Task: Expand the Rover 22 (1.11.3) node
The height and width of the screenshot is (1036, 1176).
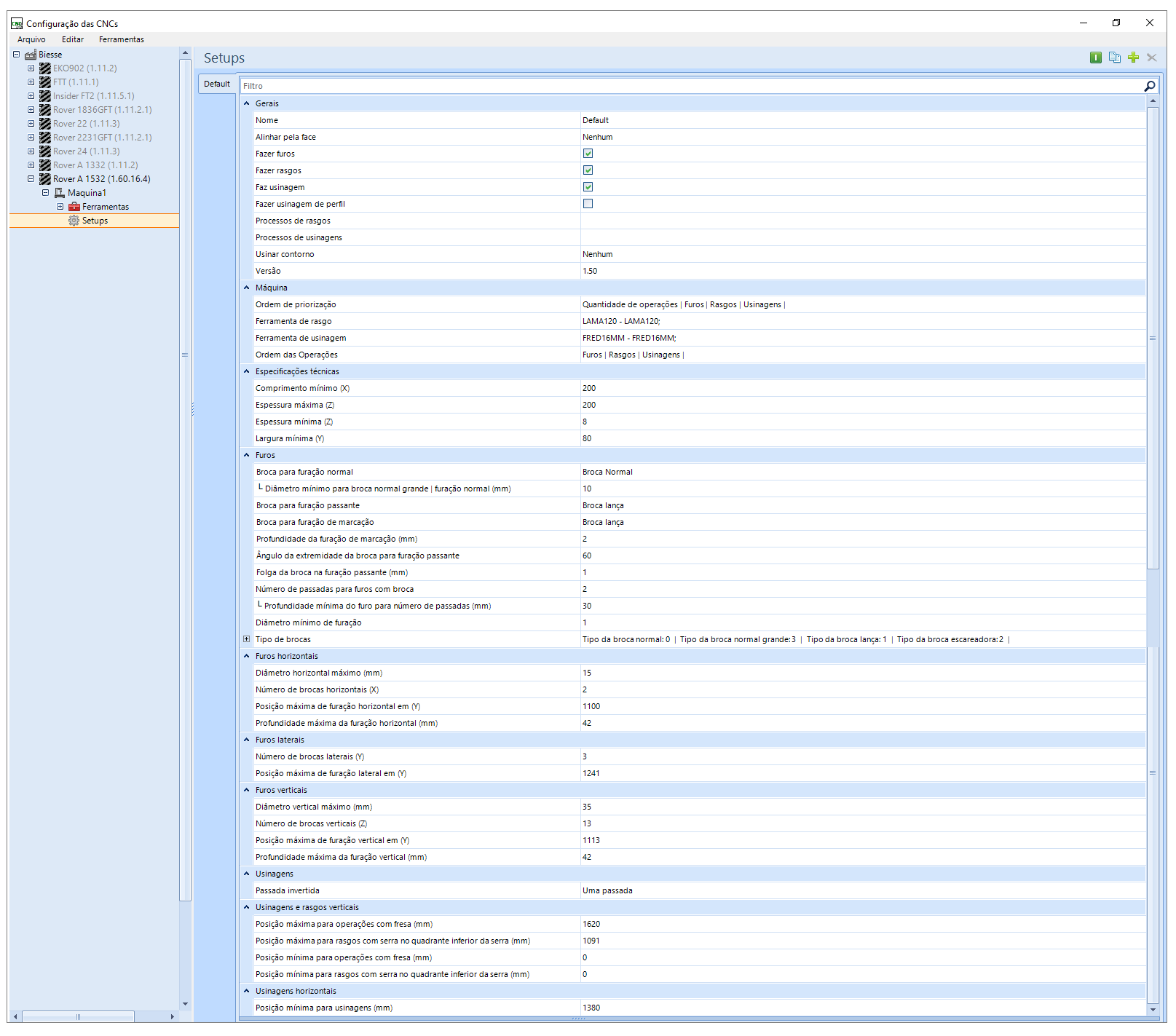Action: pyautogui.click(x=31, y=124)
